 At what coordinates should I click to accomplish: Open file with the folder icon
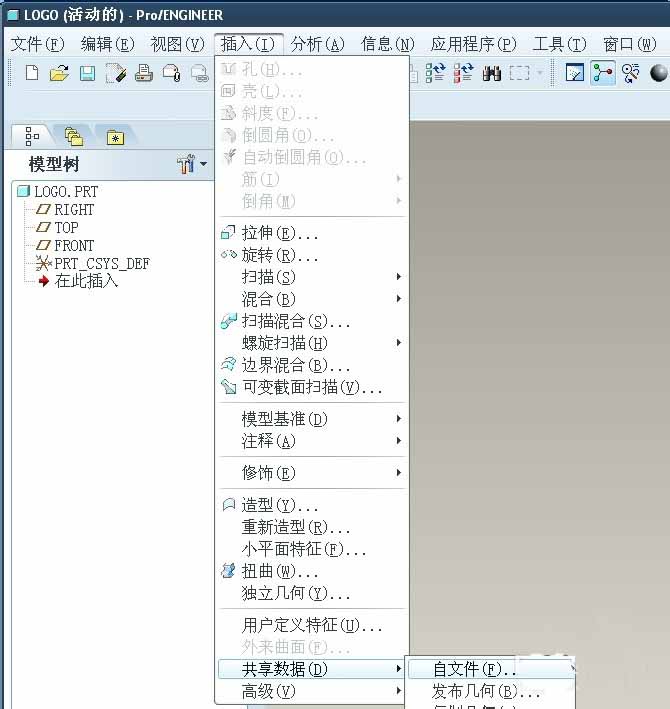pyautogui.click(x=59, y=73)
